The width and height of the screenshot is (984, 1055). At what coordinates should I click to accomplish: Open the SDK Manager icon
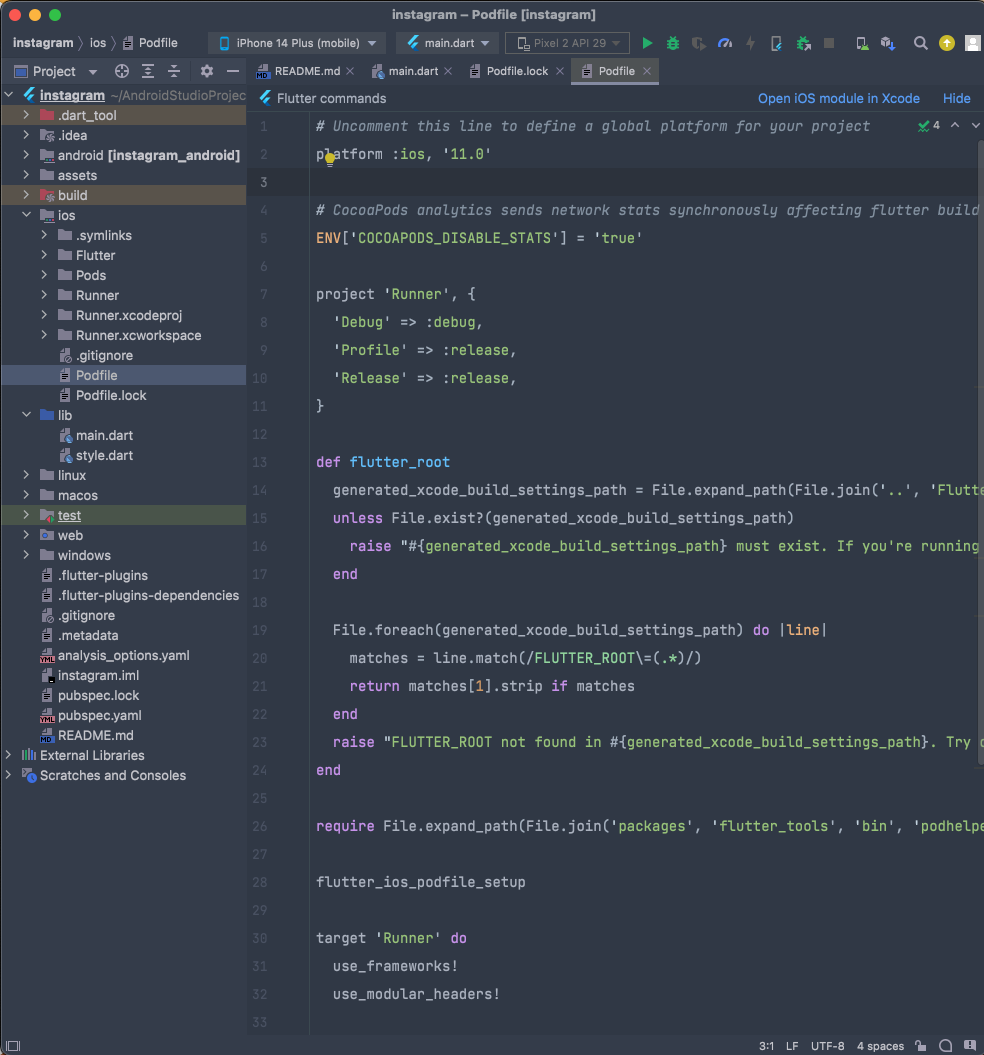tap(888, 43)
